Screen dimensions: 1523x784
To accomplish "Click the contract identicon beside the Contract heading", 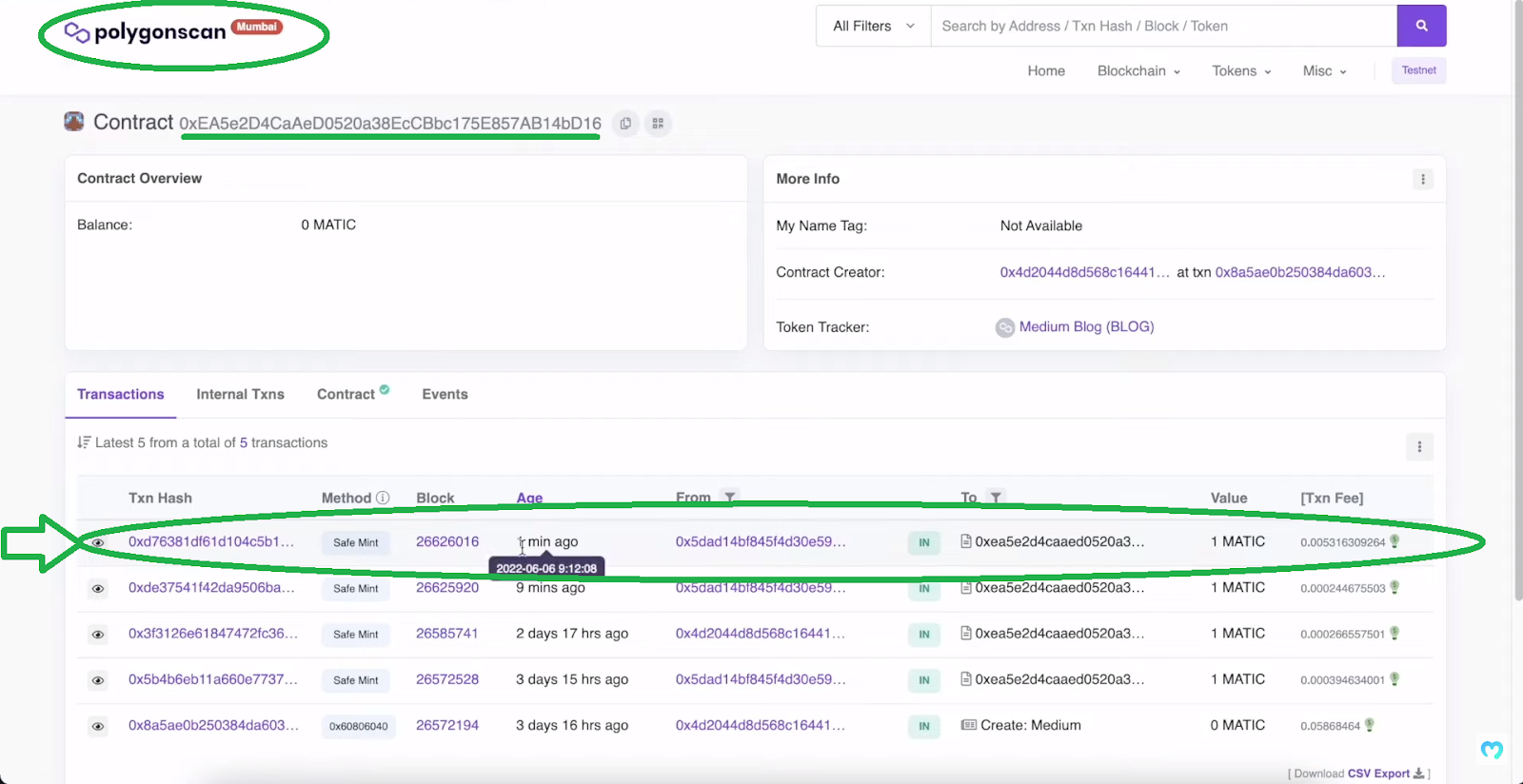I will (x=74, y=122).
